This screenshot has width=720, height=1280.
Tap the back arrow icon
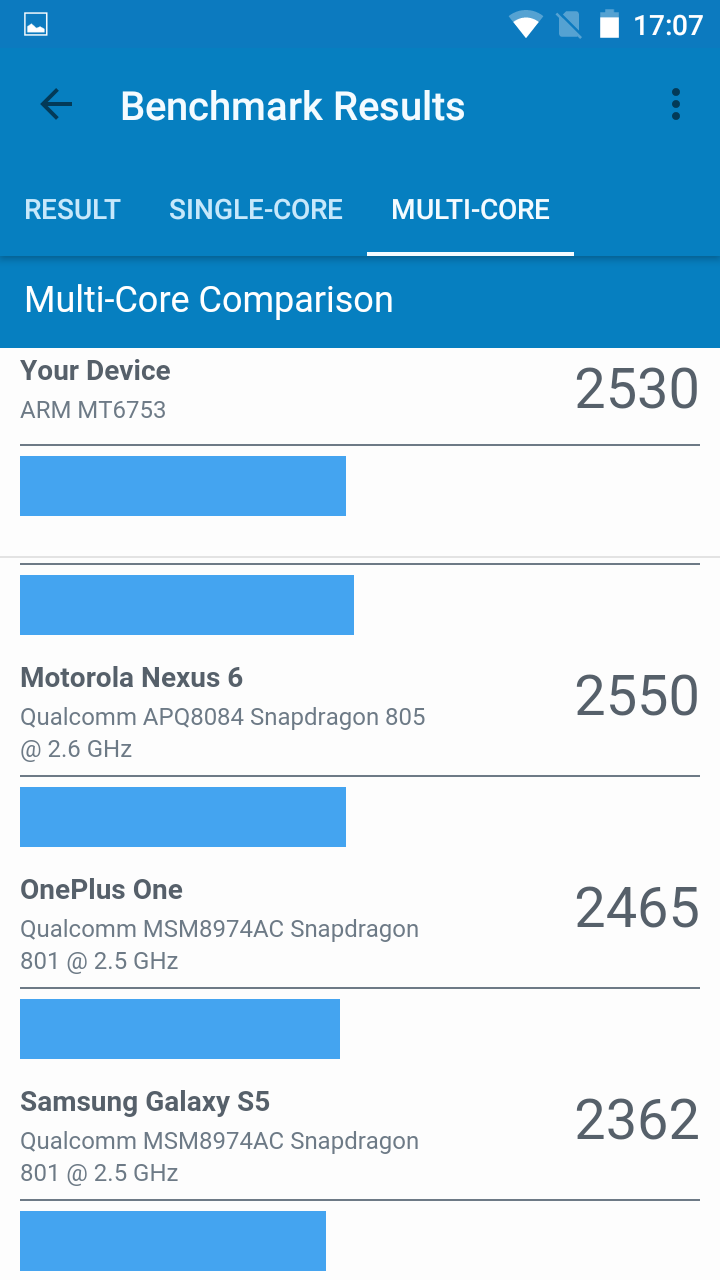click(56, 105)
